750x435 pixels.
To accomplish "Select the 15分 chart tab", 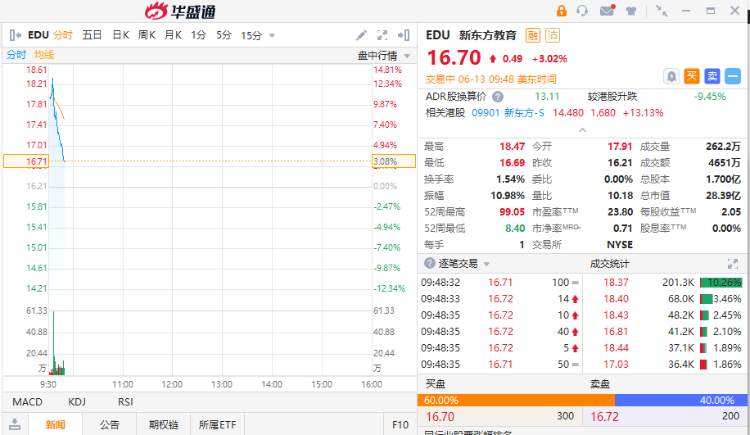I will tap(252, 35).
